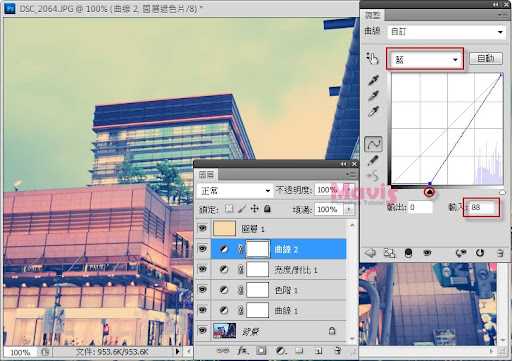Select the curve point edit tool
Screen dimensions: 512x361
[374, 144]
